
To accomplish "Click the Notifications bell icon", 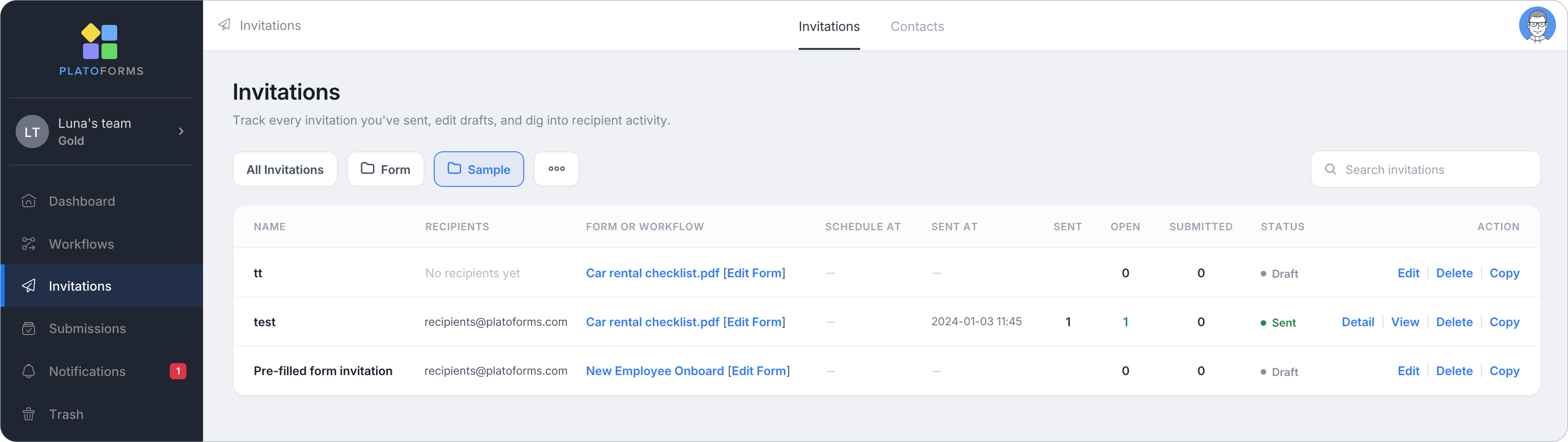I will pos(29,371).
